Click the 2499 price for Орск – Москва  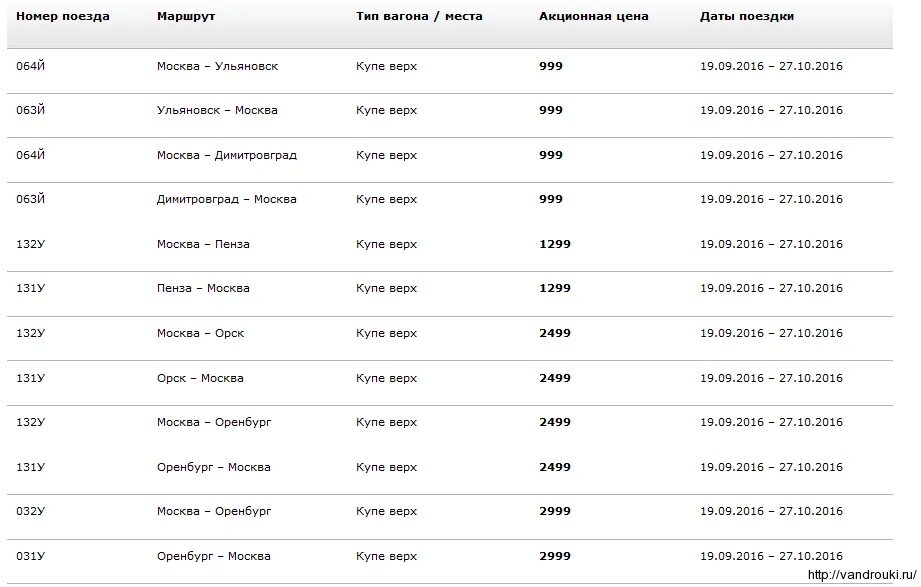point(554,378)
